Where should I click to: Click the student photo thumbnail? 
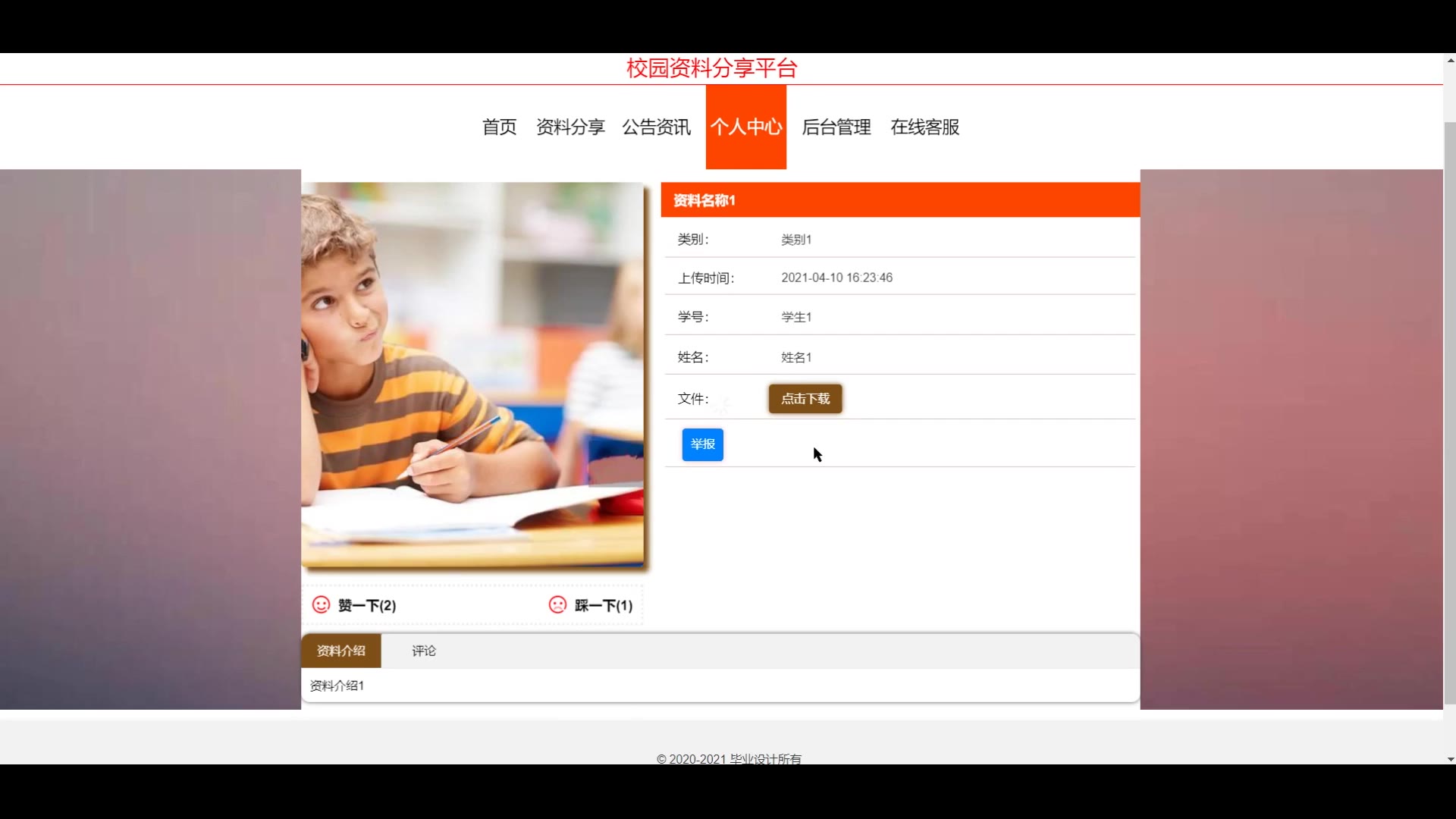click(x=472, y=375)
